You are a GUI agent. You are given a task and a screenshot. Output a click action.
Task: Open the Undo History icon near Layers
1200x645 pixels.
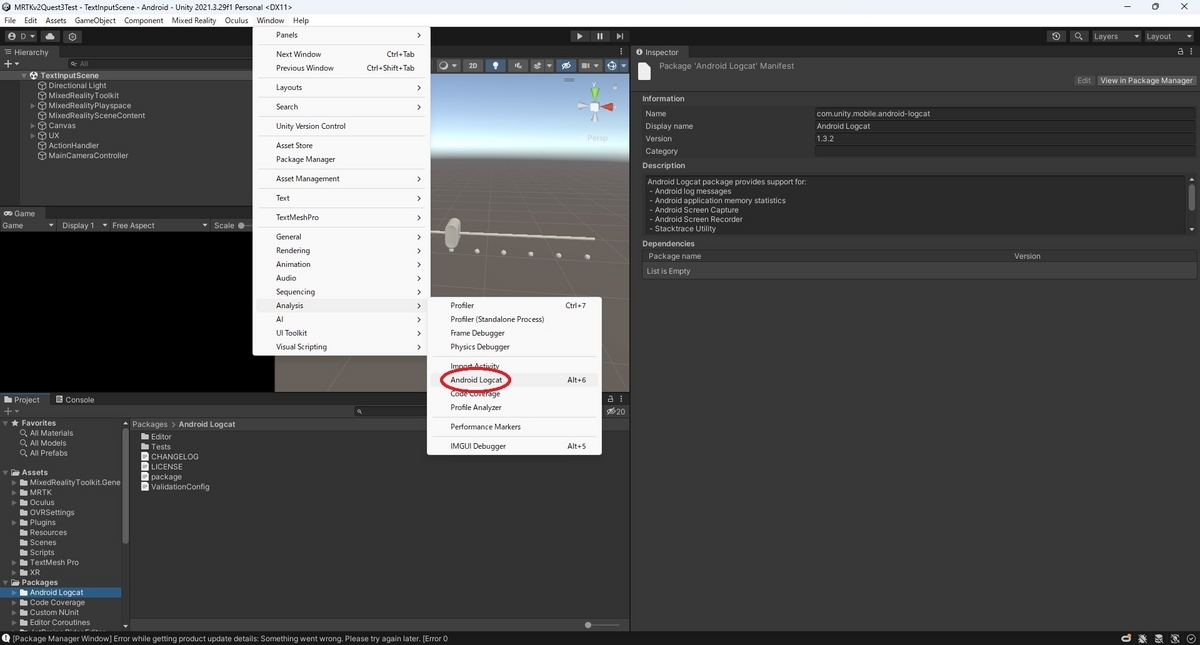pos(1056,36)
